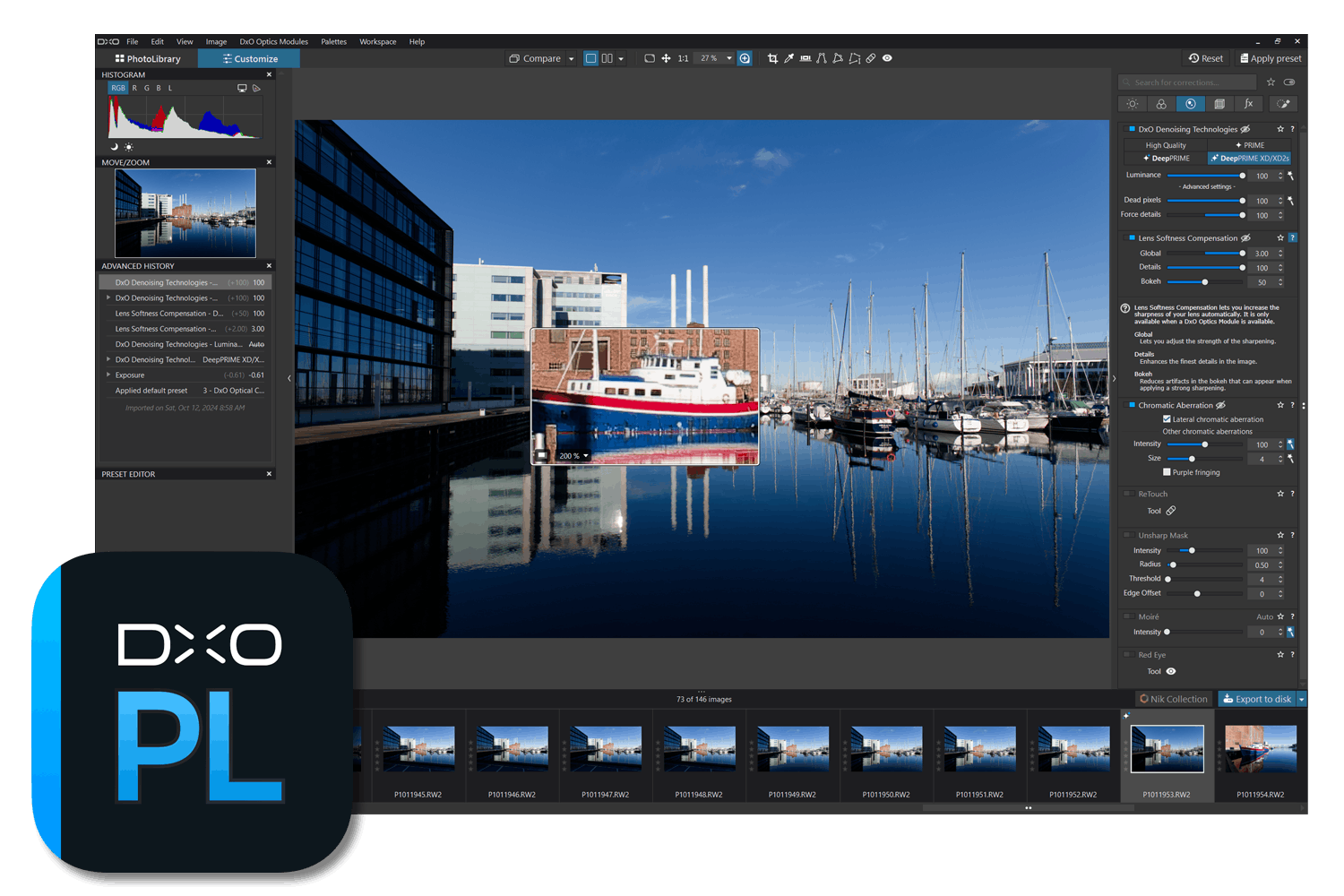This screenshot has height=896, width=1344.
Task: Select DeepPRIME denoising mode
Action: tap(1166, 159)
